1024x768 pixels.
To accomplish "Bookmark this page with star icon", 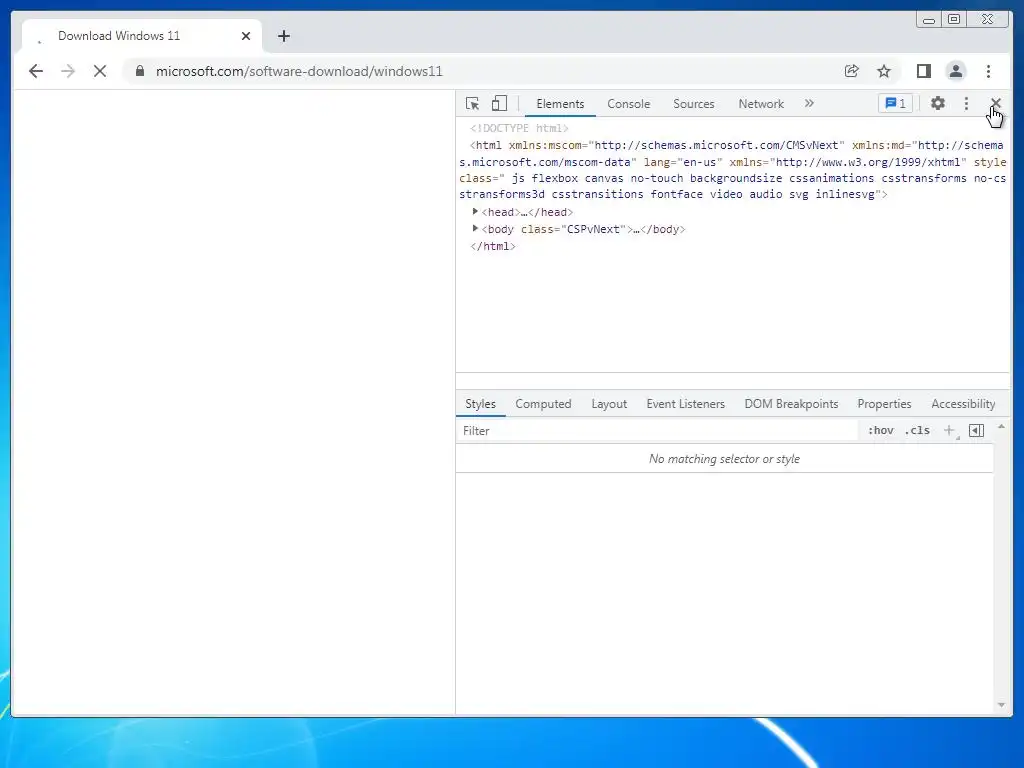I will coord(884,71).
